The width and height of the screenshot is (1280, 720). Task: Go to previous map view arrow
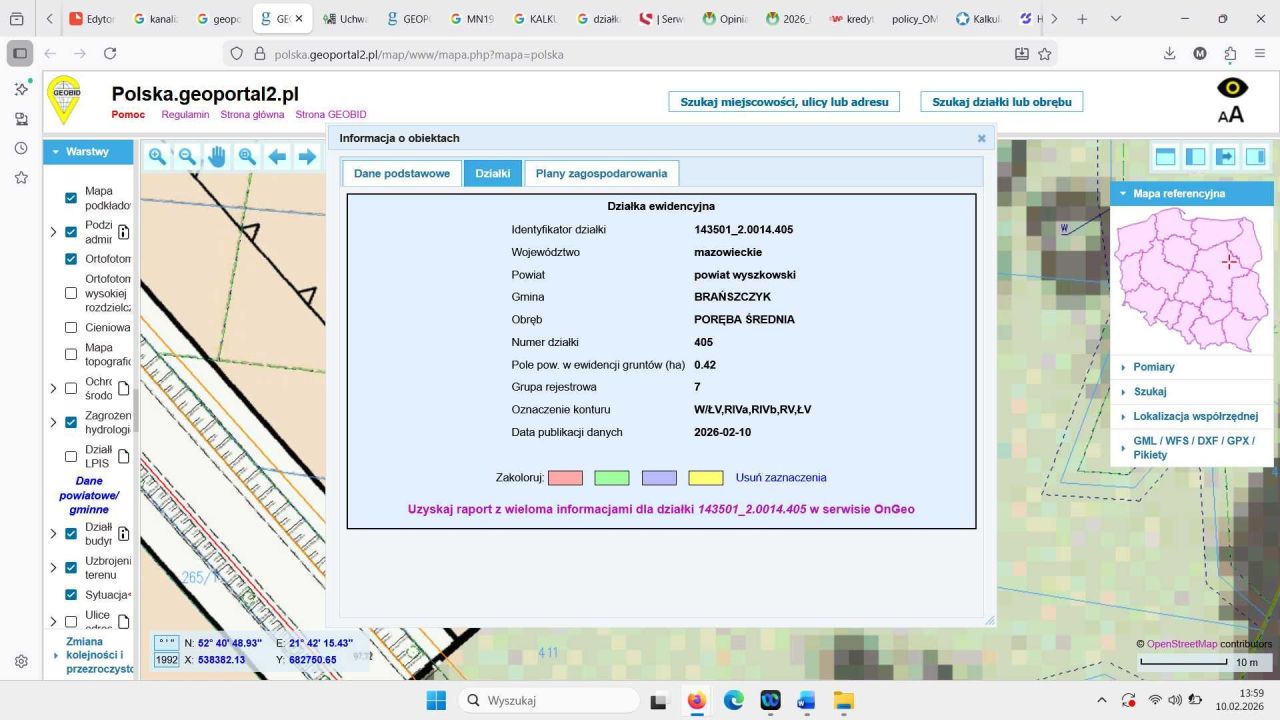[277, 156]
